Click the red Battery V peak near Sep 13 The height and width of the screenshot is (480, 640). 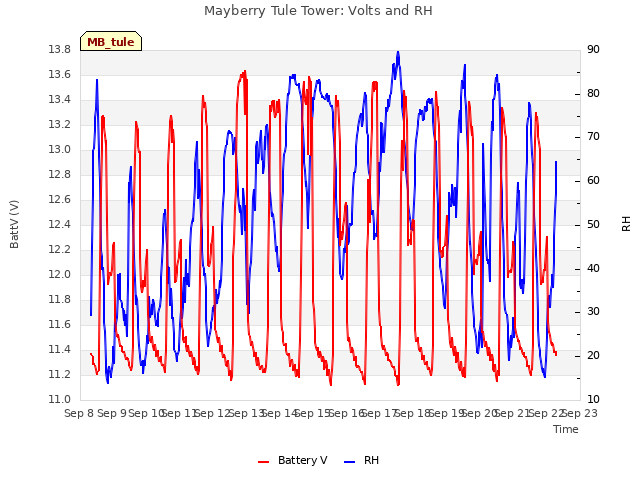pyautogui.click(x=244, y=71)
